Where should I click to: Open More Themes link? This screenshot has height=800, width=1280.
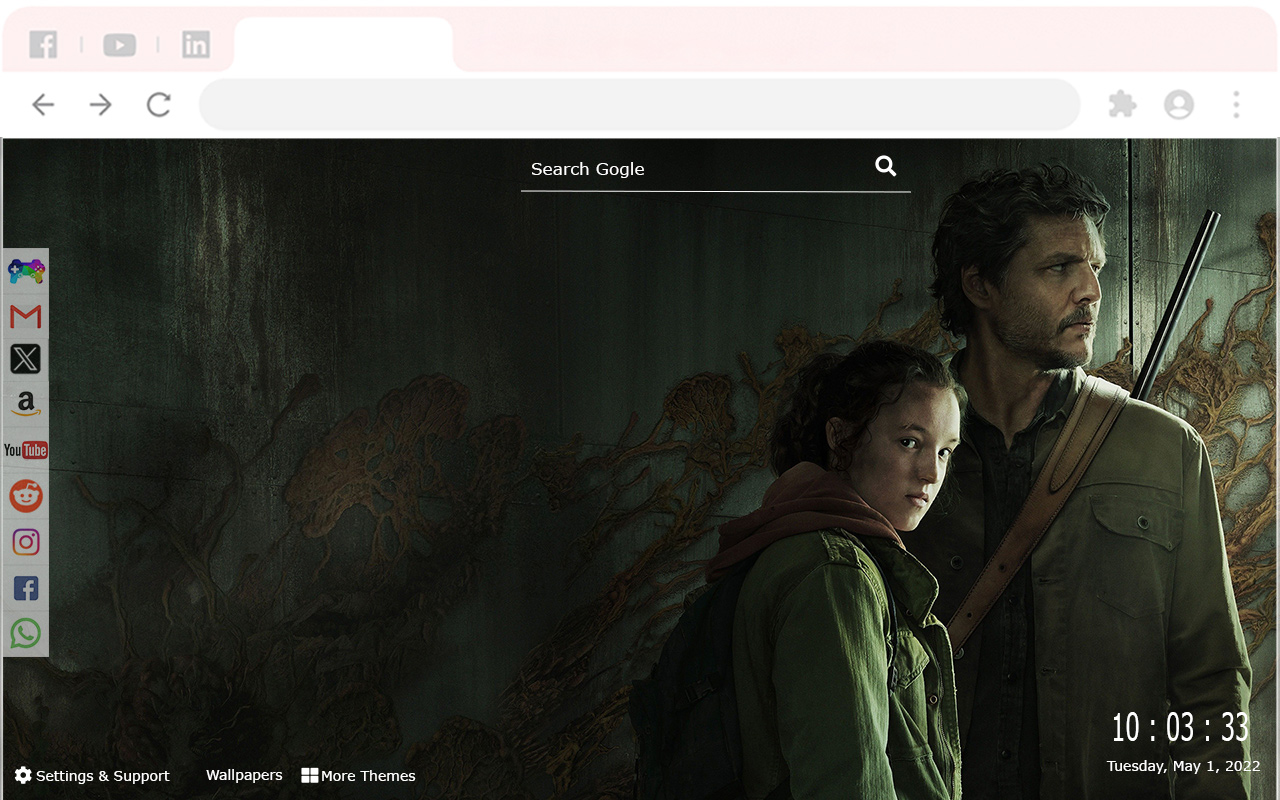358,776
